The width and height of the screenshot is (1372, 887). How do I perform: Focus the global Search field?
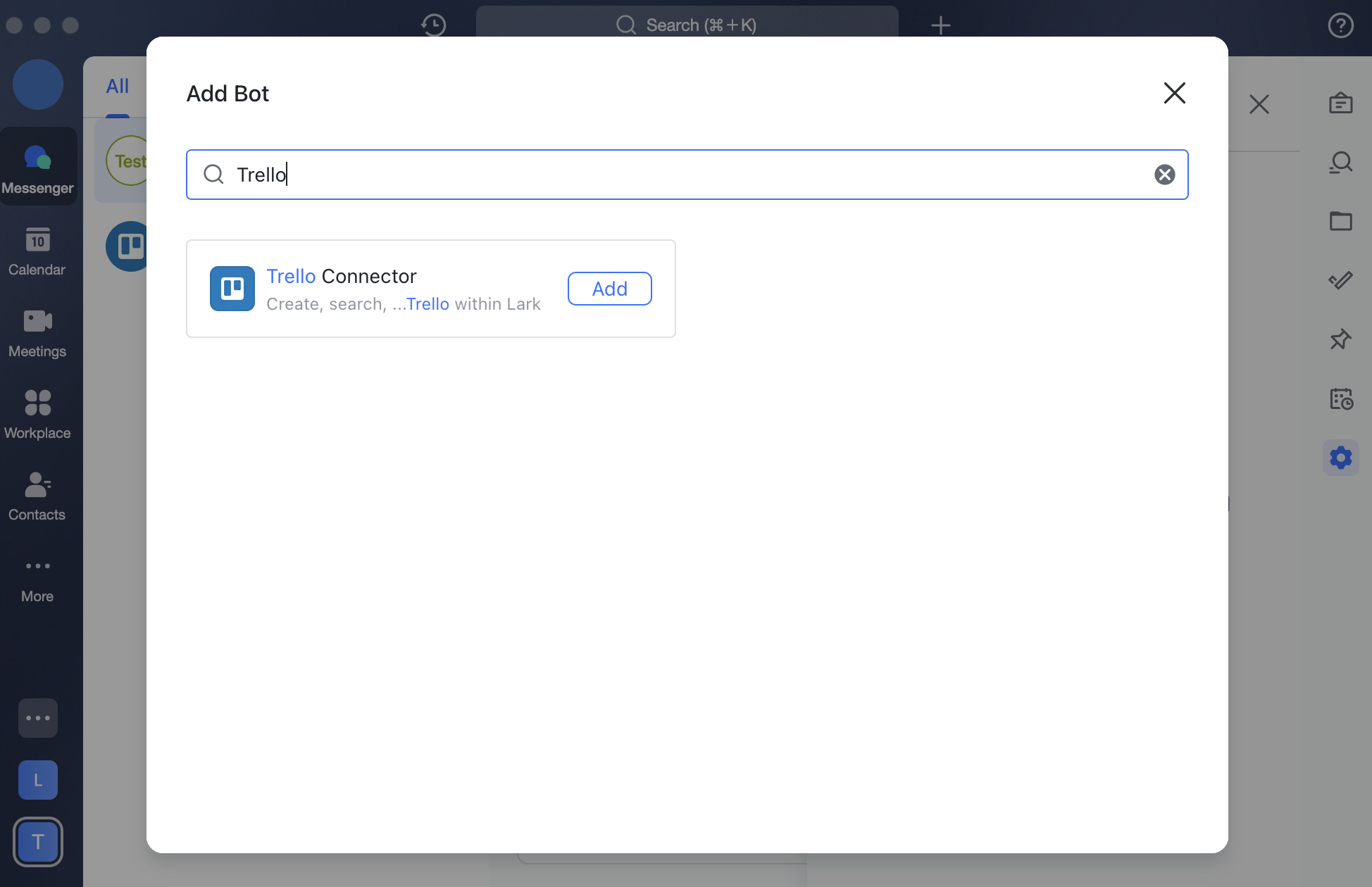pyautogui.click(x=687, y=25)
